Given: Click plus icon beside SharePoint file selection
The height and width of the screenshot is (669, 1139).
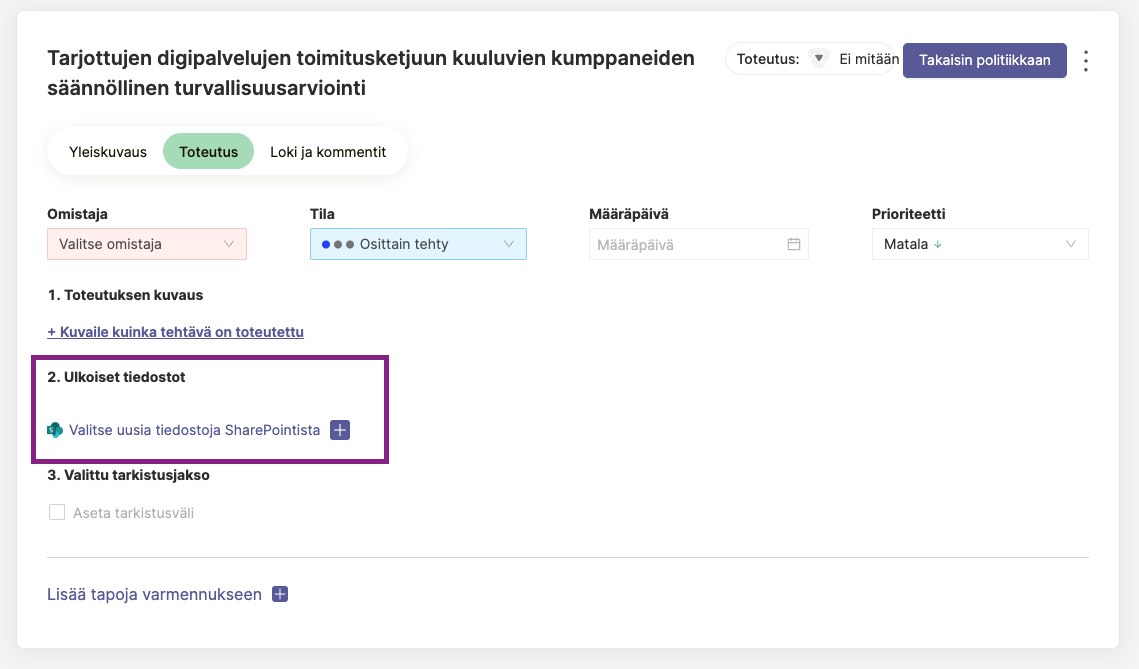Looking at the screenshot, I should [x=340, y=430].
